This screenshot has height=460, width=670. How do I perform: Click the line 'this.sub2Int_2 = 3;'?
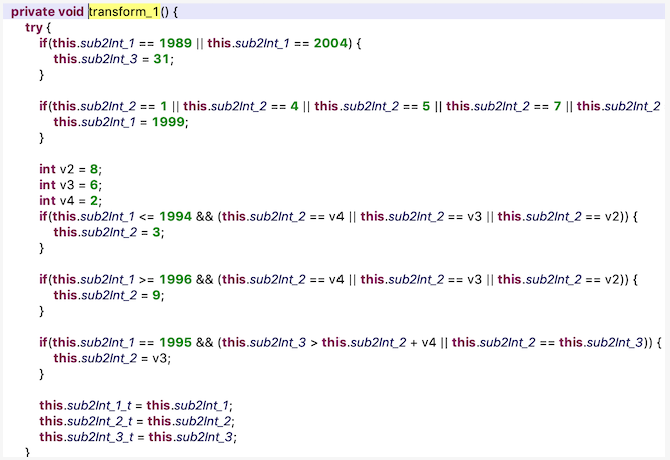pos(109,232)
